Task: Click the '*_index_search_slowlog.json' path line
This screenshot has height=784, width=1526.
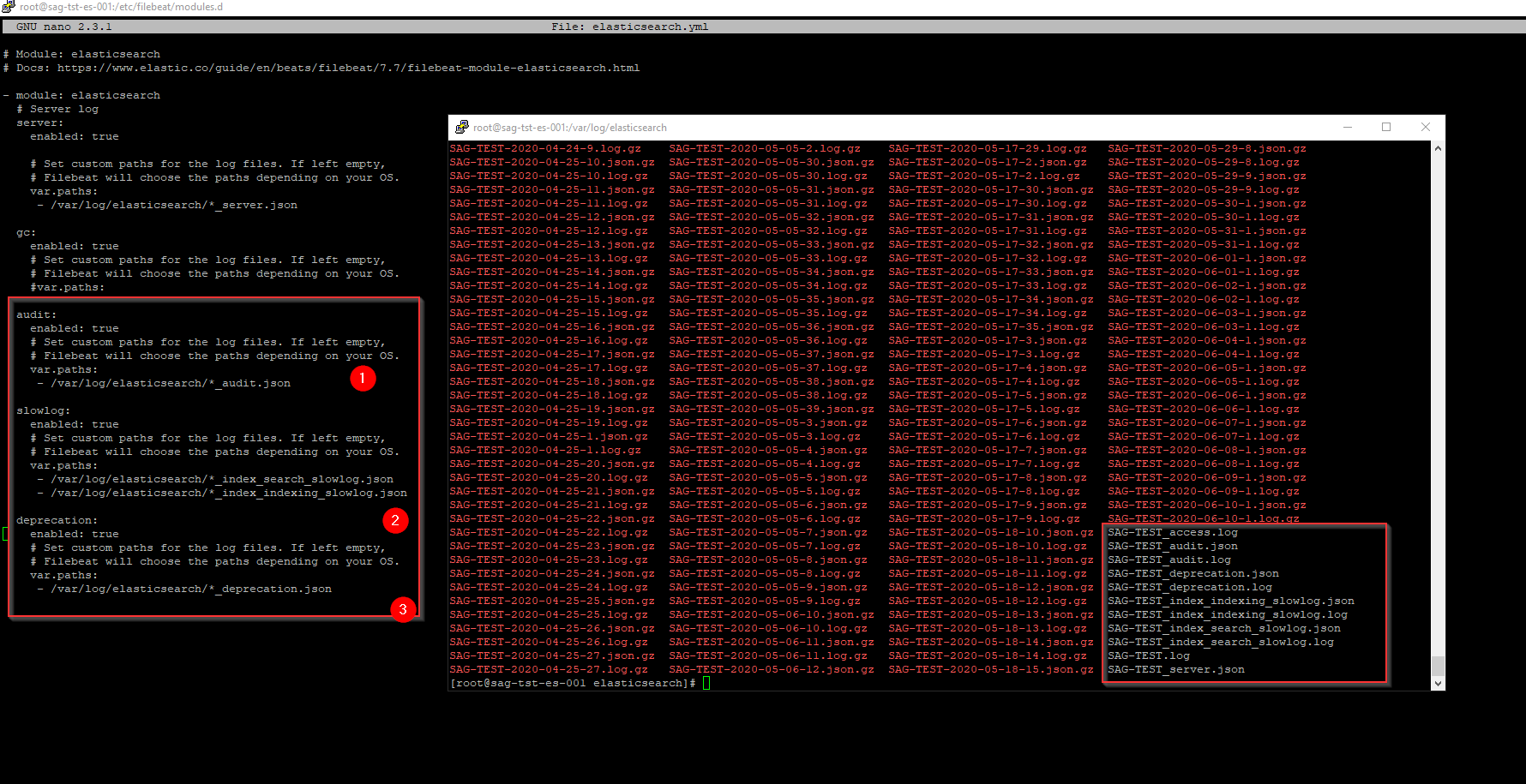Action: click(x=215, y=479)
